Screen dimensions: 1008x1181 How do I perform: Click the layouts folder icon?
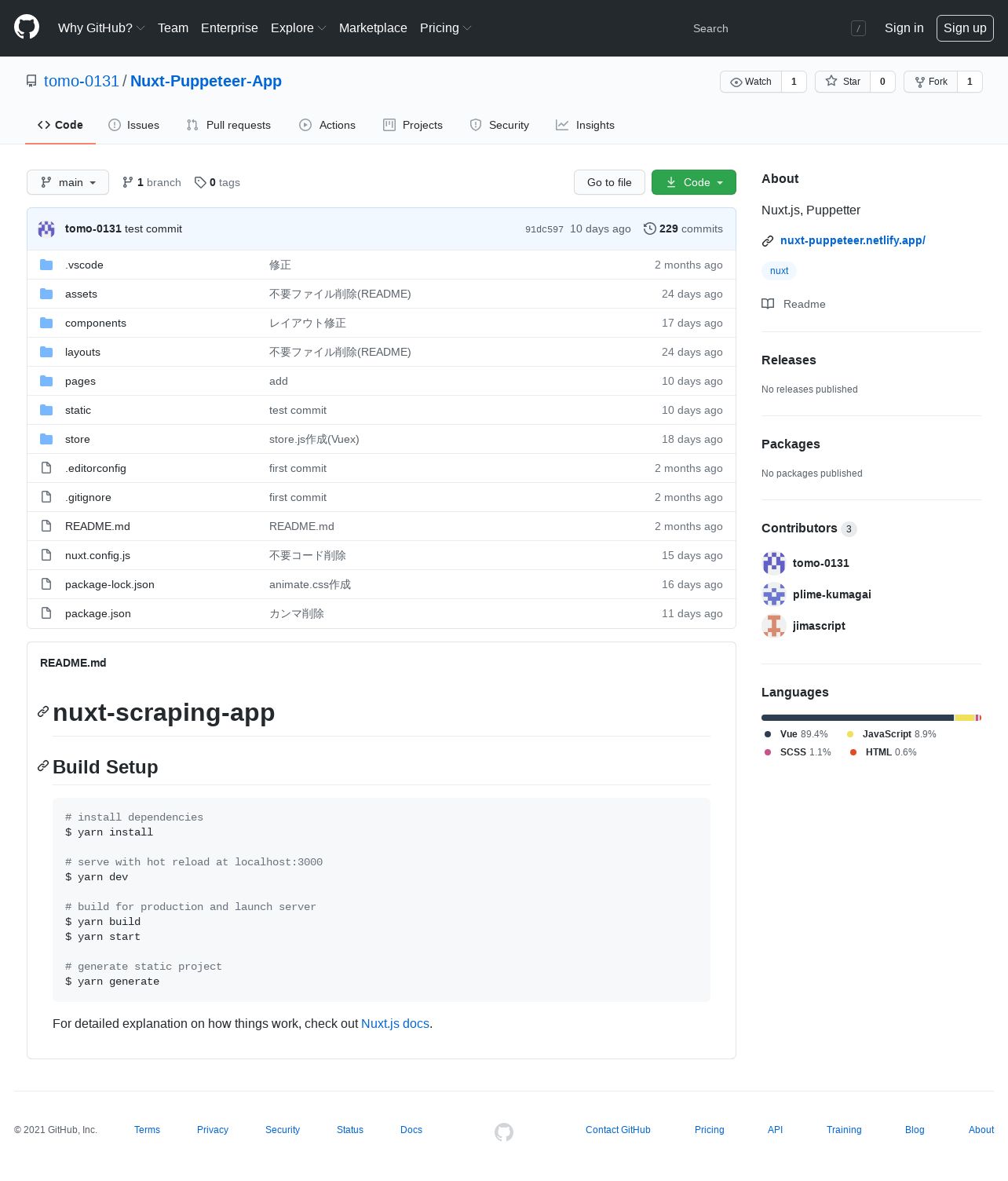tap(46, 352)
